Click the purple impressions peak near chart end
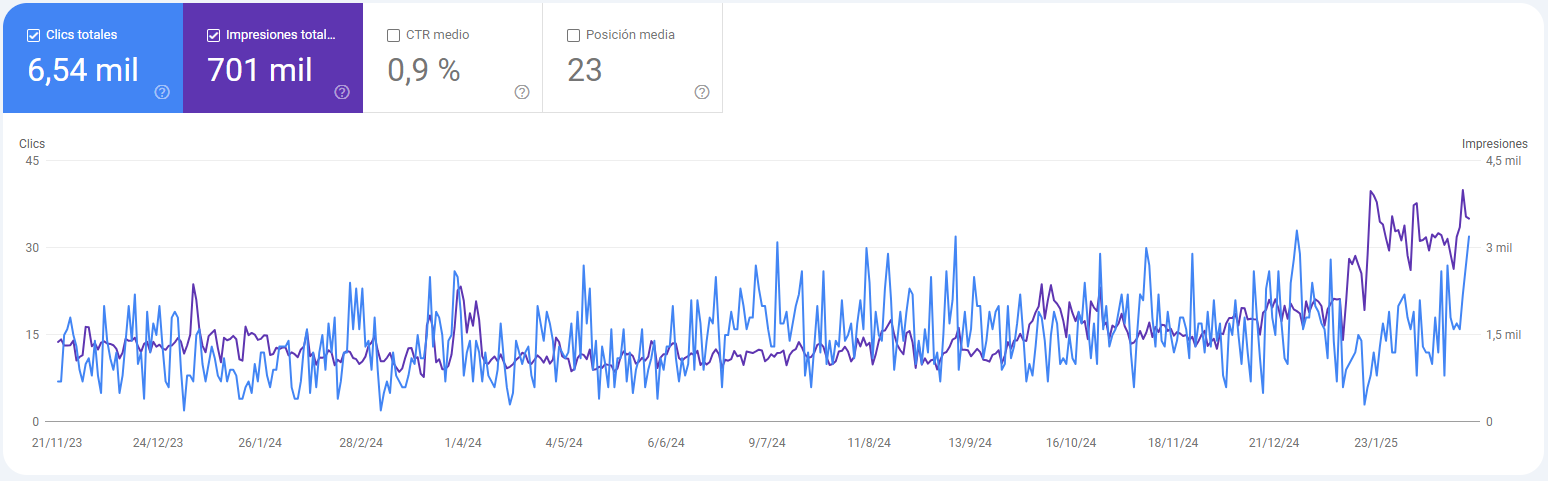The width and height of the screenshot is (1548, 481). pyautogui.click(x=1463, y=190)
